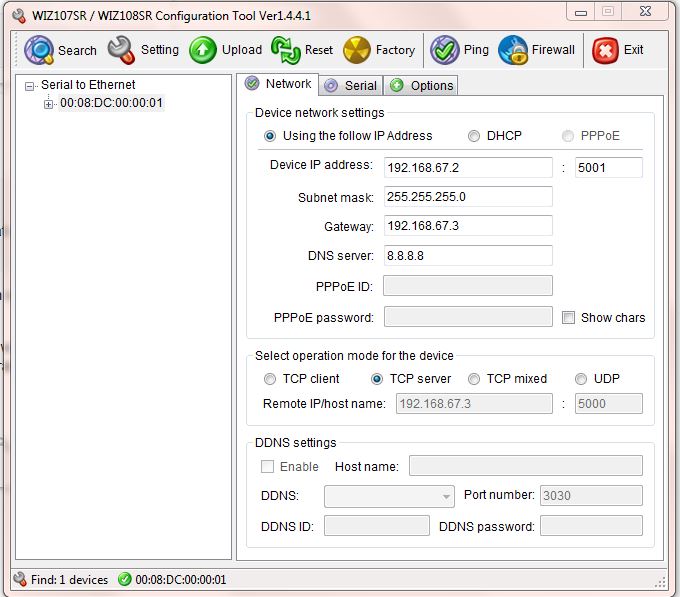680x597 pixels.
Task: Switch to the Serial tab
Action: point(351,85)
